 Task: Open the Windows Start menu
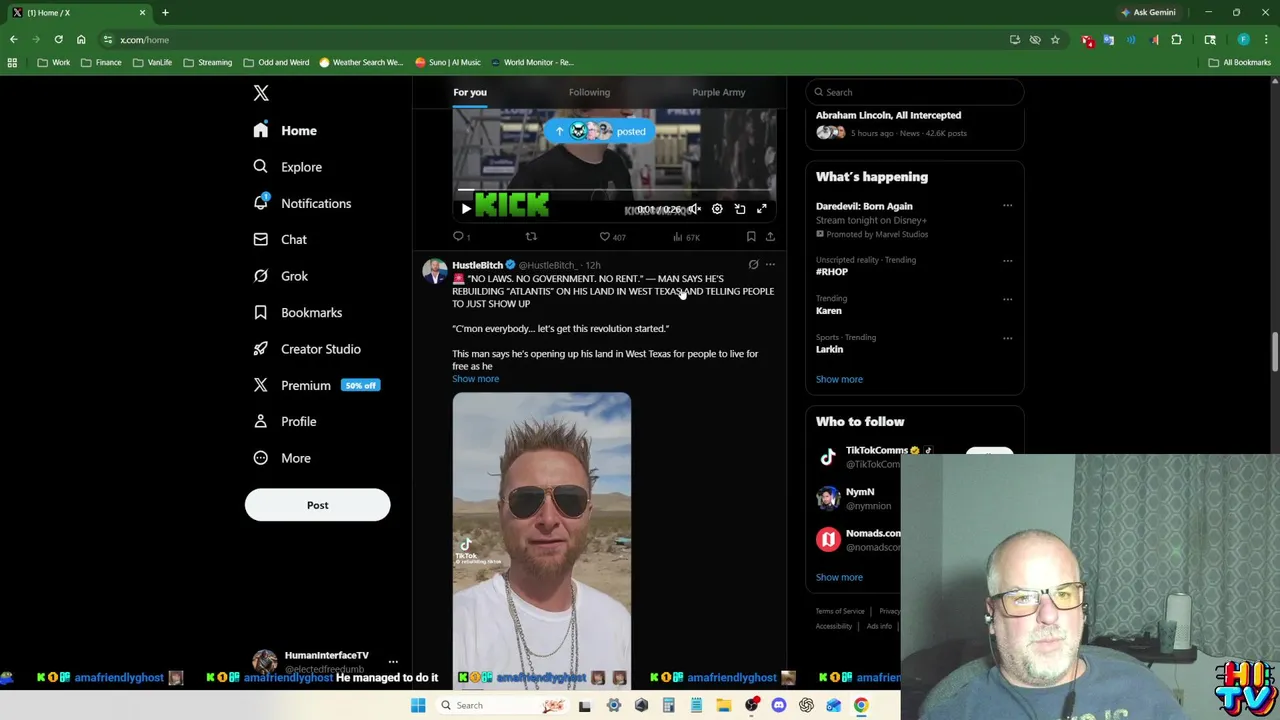coord(418,705)
